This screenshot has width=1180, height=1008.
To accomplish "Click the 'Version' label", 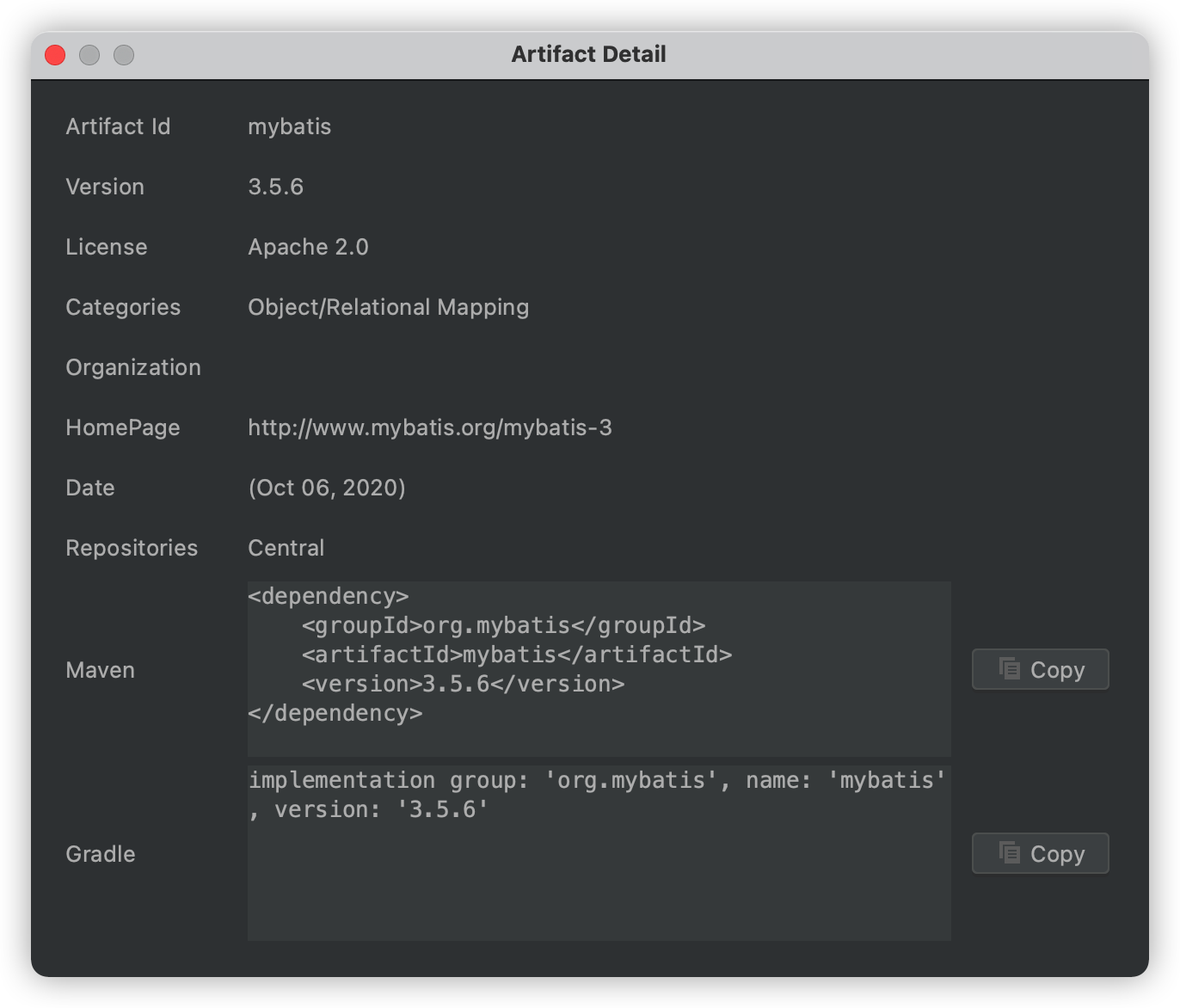I will pyautogui.click(x=105, y=187).
